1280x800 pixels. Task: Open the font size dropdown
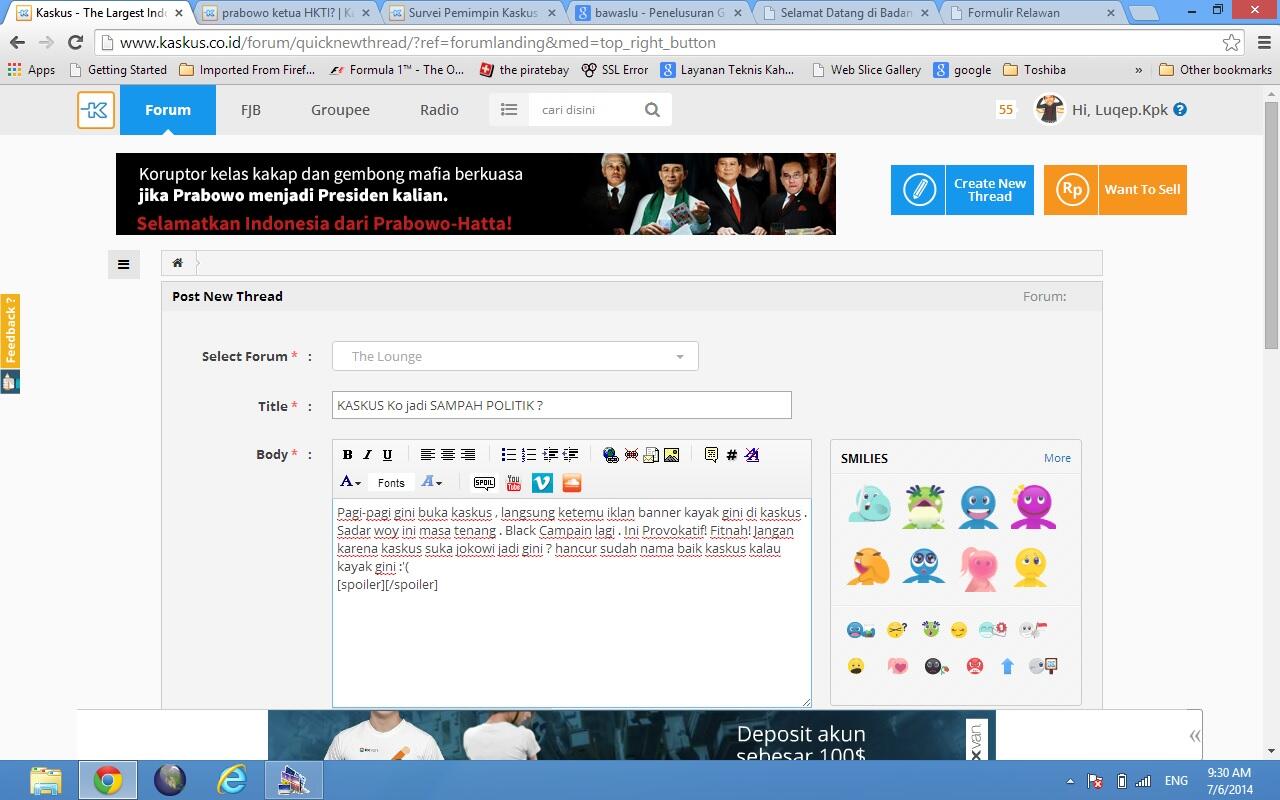click(x=431, y=482)
